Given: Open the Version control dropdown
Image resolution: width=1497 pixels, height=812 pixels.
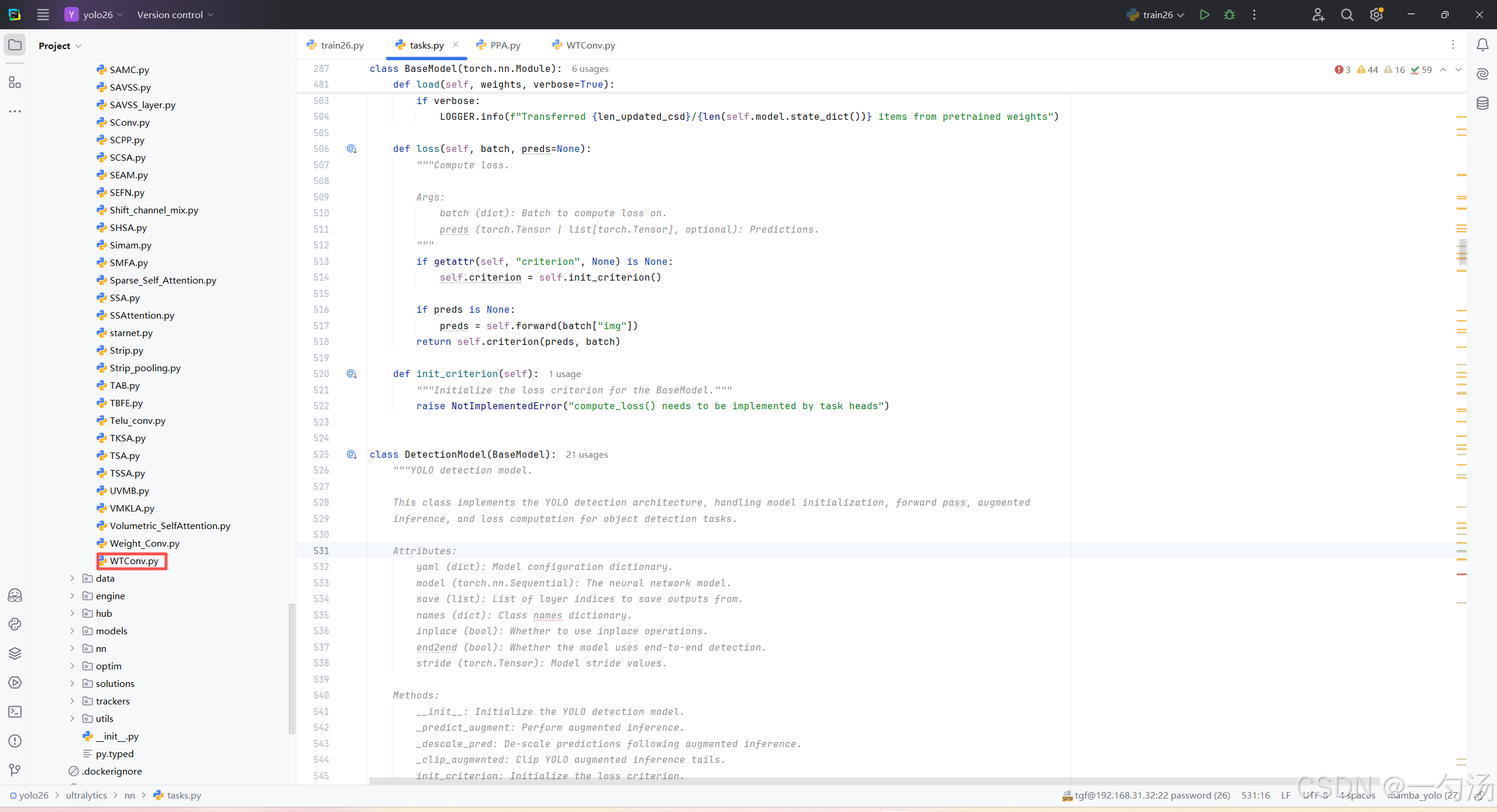Looking at the screenshot, I should click(x=175, y=15).
